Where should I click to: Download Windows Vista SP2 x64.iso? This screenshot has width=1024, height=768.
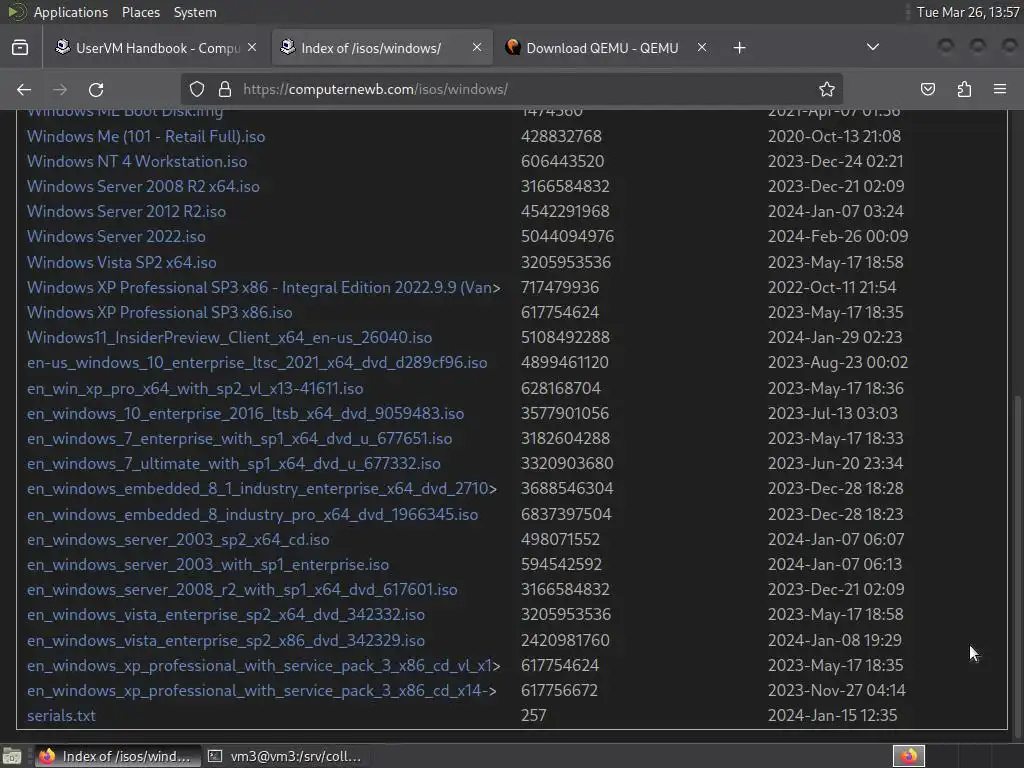point(121,263)
